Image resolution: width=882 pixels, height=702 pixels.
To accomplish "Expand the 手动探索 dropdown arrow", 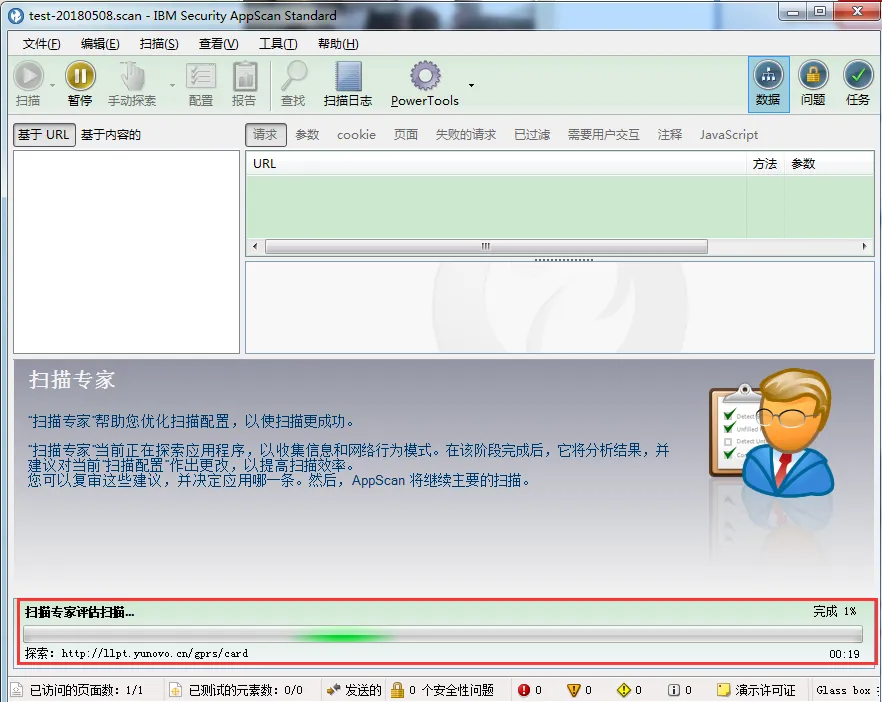I will pos(172,86).
